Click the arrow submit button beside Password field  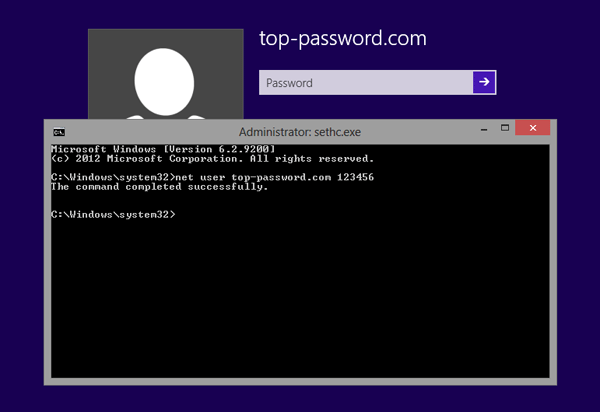pyautogui.click(x=484, y=82)
